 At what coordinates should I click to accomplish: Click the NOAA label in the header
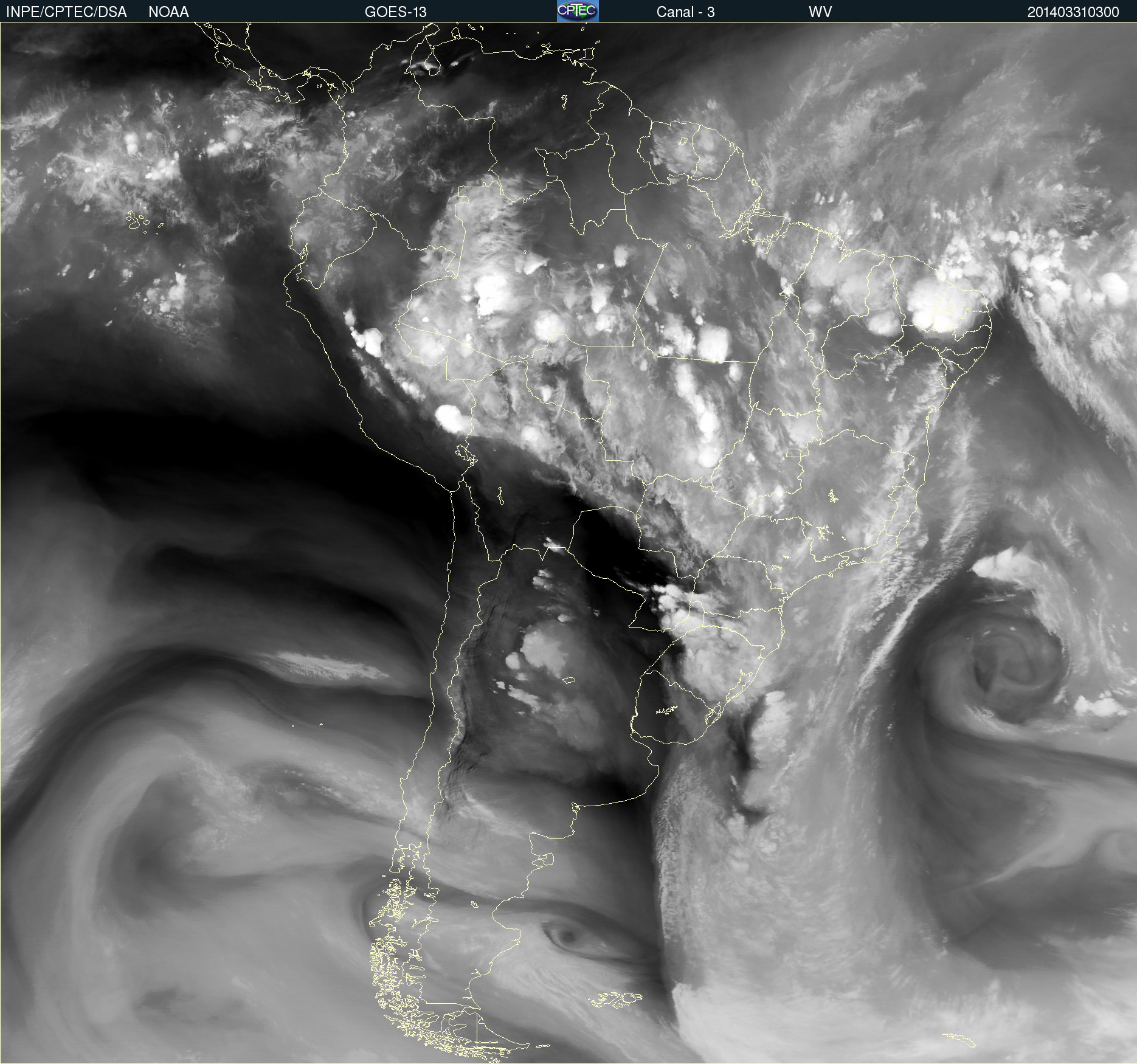coord(168,12)
